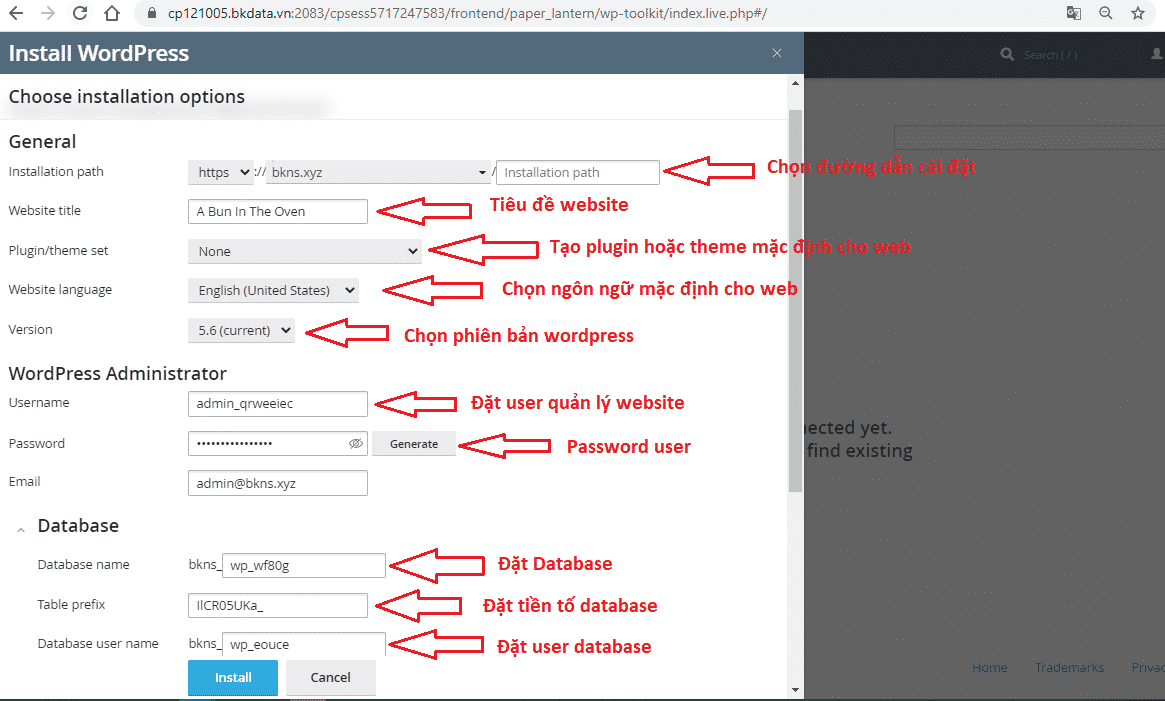The image size is (1165, 701).
Task: Click the padlock site info icon
Action: tap(152, 13)
